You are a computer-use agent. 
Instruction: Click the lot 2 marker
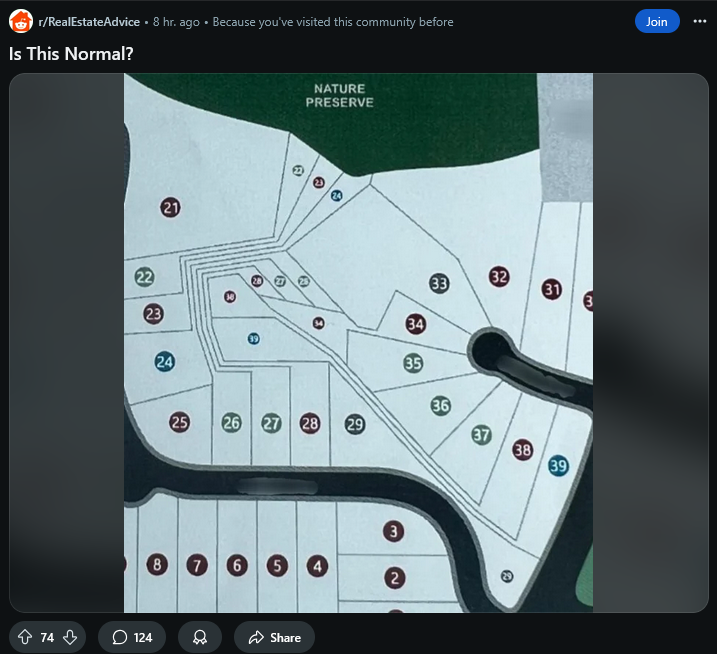(x=394, y=577)
